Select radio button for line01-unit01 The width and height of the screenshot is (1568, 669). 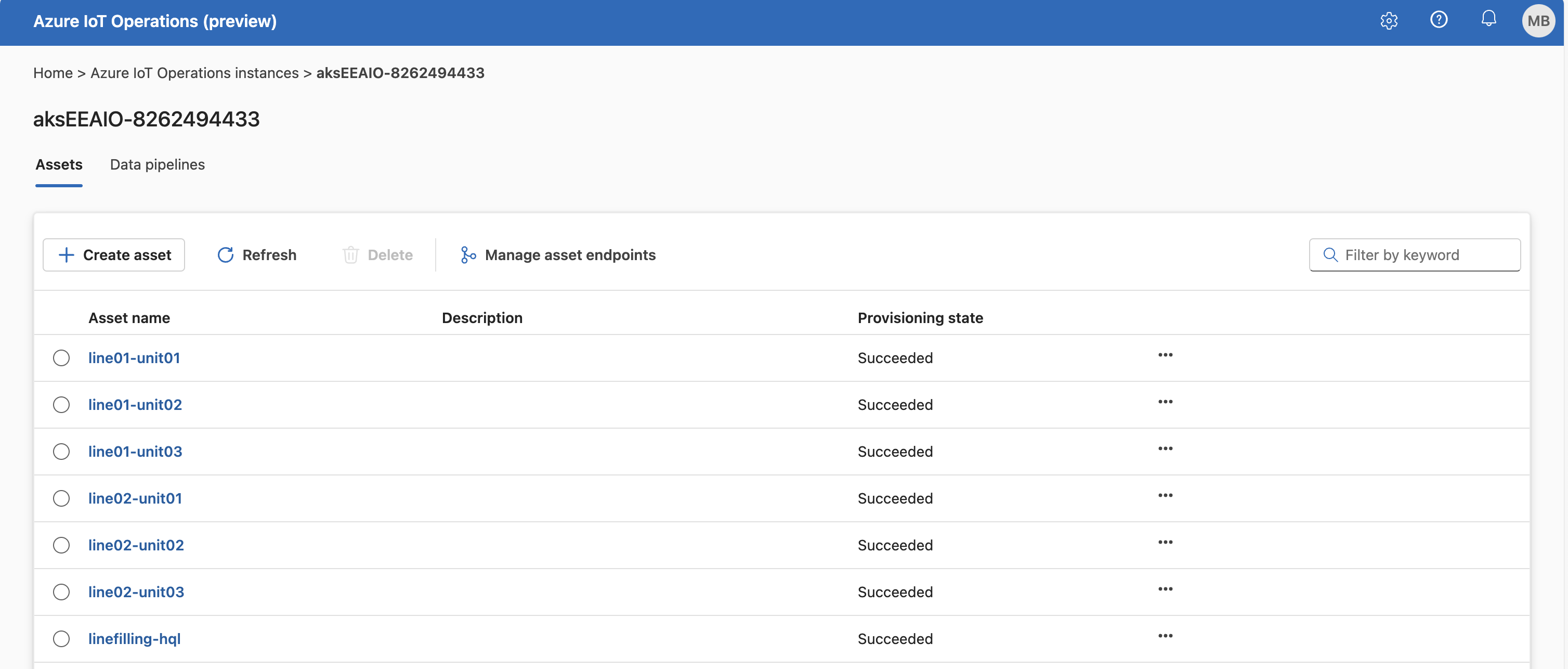tap(61, 358)
